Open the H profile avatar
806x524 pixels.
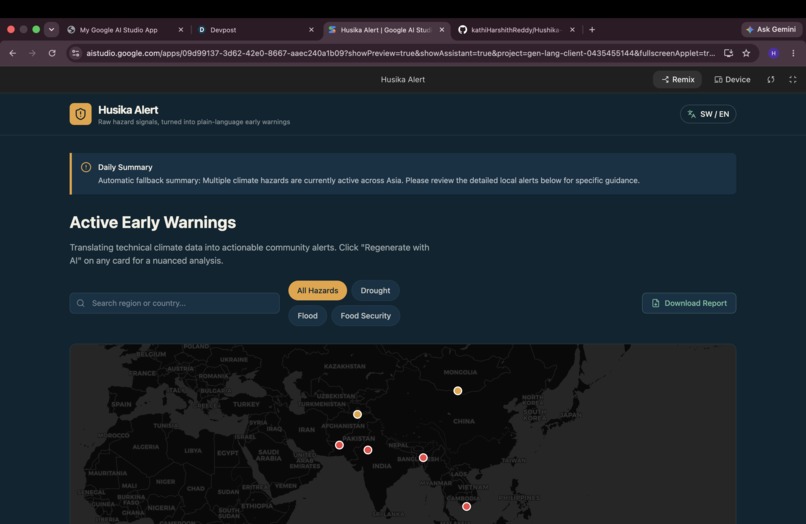click(773, 53)
